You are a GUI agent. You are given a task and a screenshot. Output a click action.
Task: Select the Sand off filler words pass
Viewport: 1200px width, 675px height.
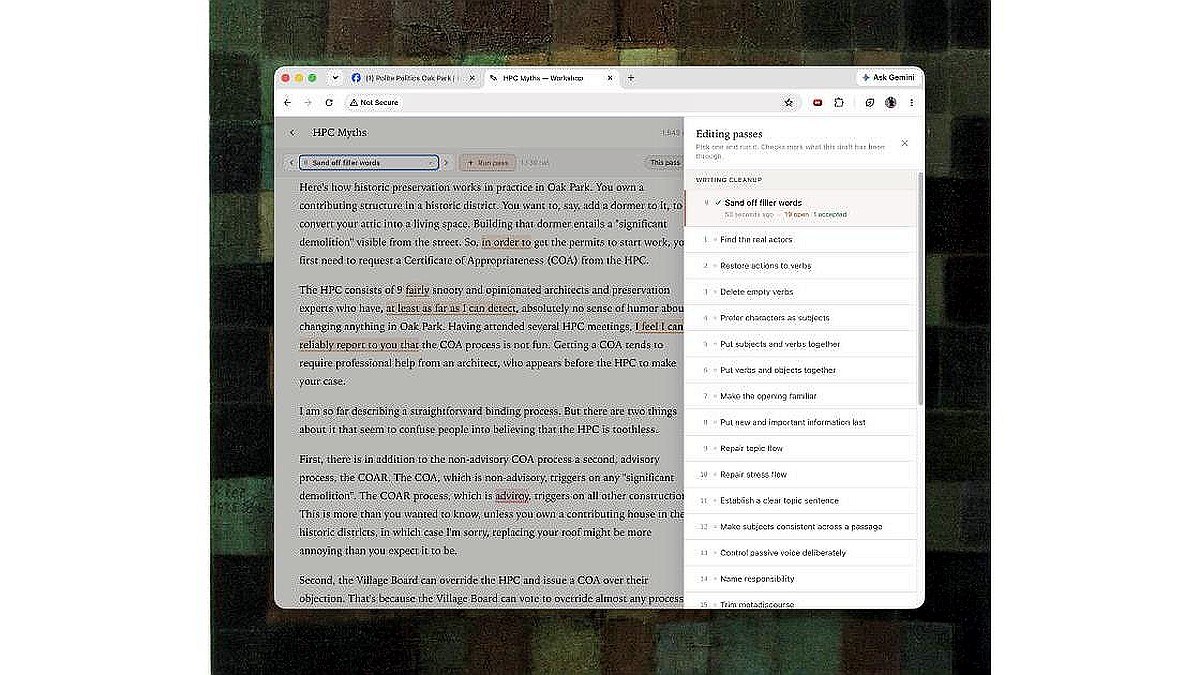pos(800,208)
